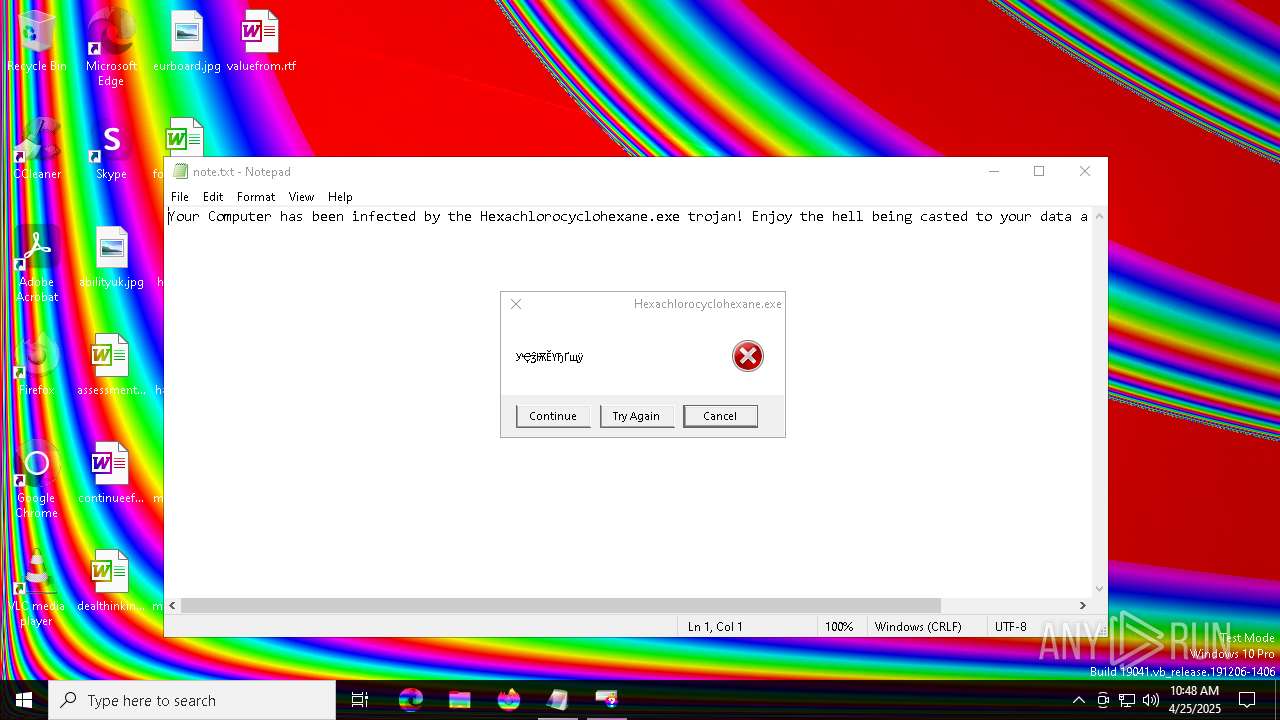Click Try Again in the error dialog

(636, 416)
